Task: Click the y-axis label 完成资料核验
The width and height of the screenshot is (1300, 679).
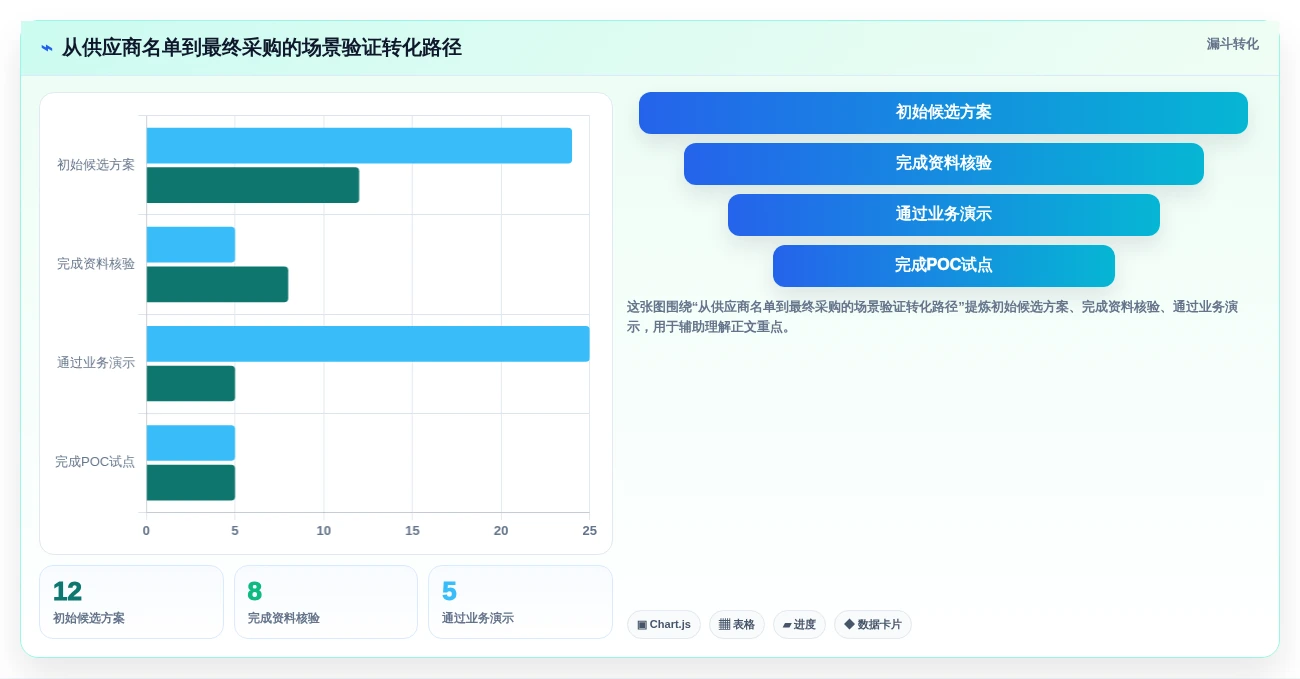Action: [x=96, y=264]
